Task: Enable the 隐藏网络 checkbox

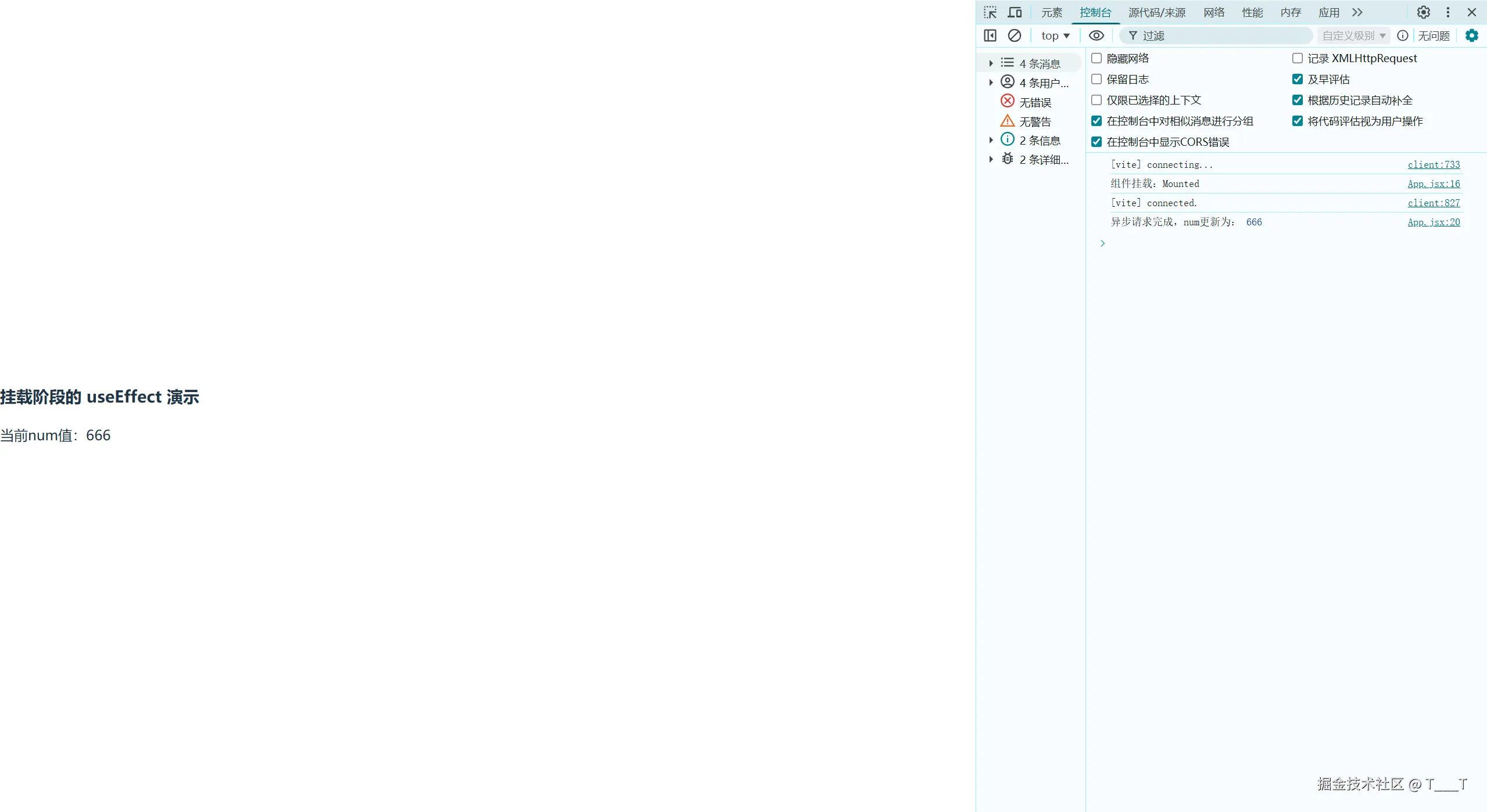Action: [1097, 58]
